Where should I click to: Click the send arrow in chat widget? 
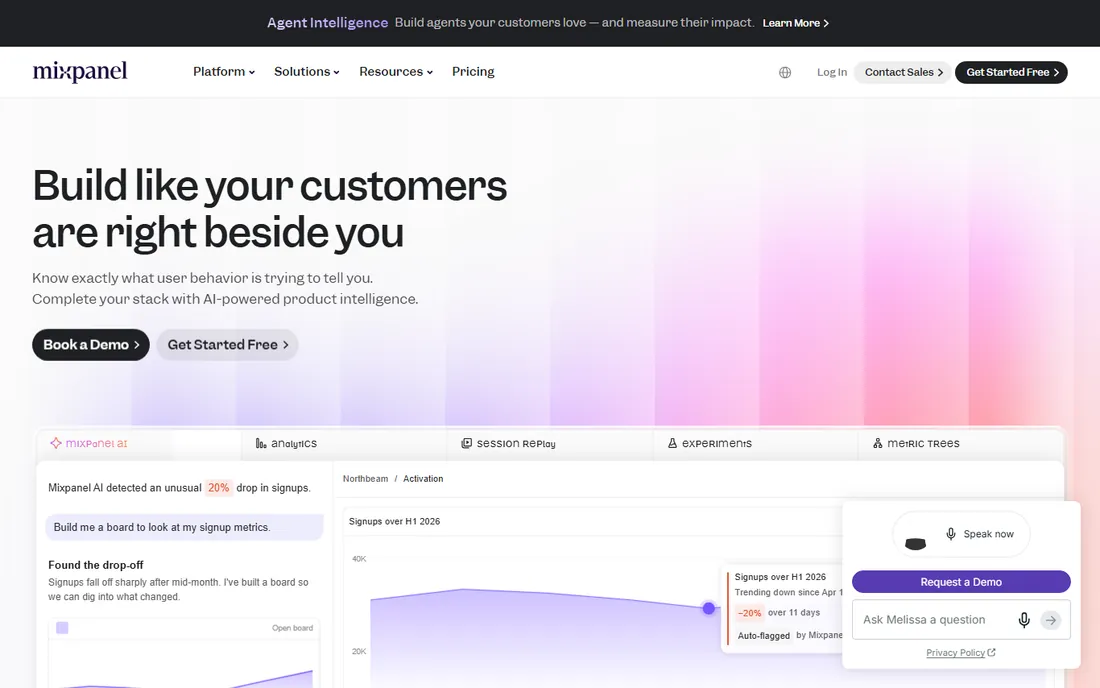[1051, 620]
